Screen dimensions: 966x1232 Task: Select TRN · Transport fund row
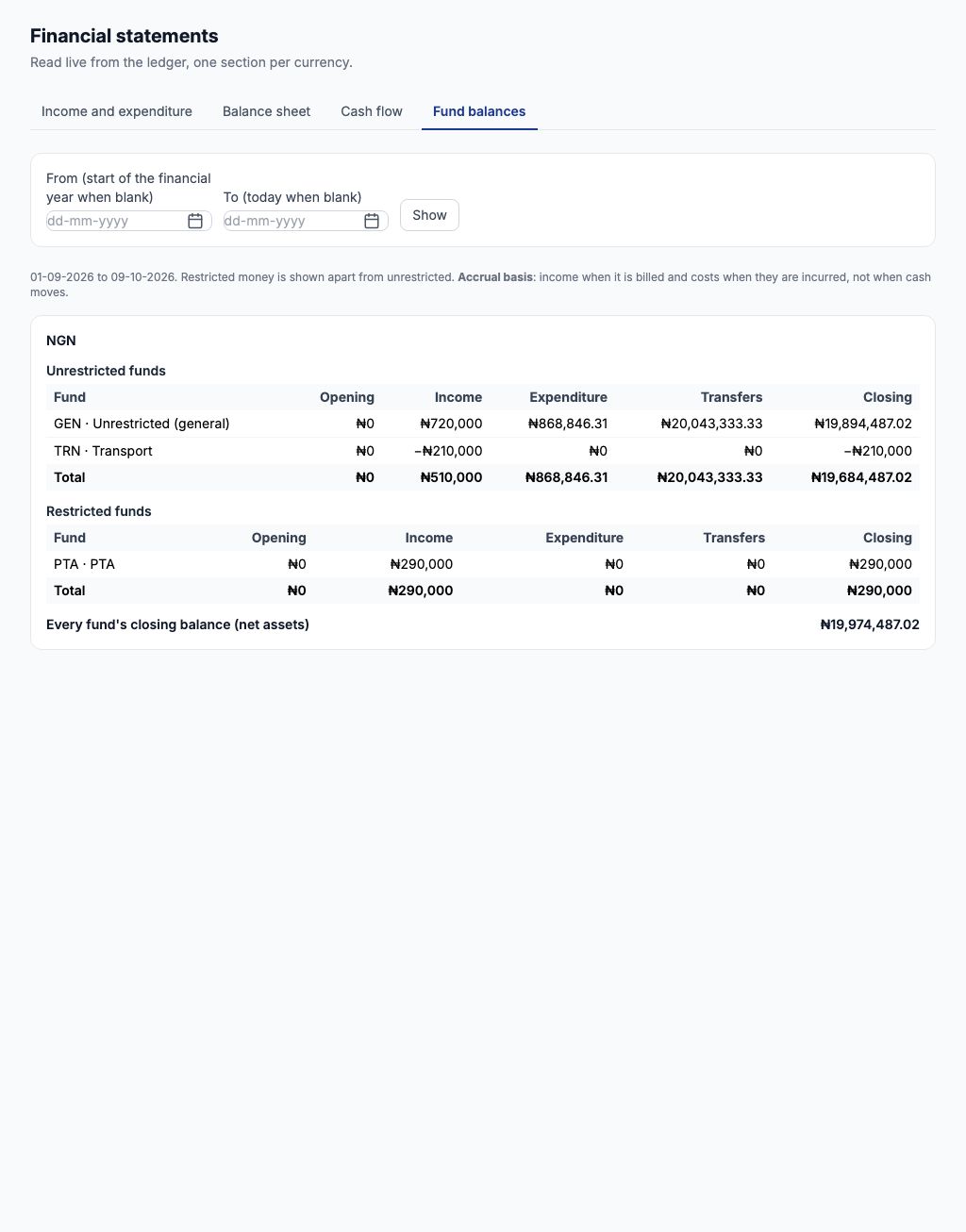(483, 451)
